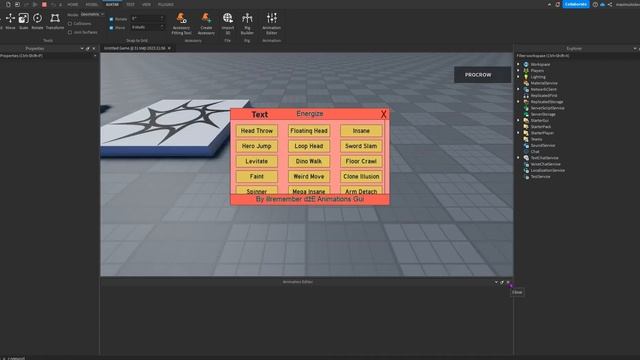The height and width of the screenshot is (360, 640).
Task: Expand the NetworkClient tree node
Action: [x=518, y=89]
